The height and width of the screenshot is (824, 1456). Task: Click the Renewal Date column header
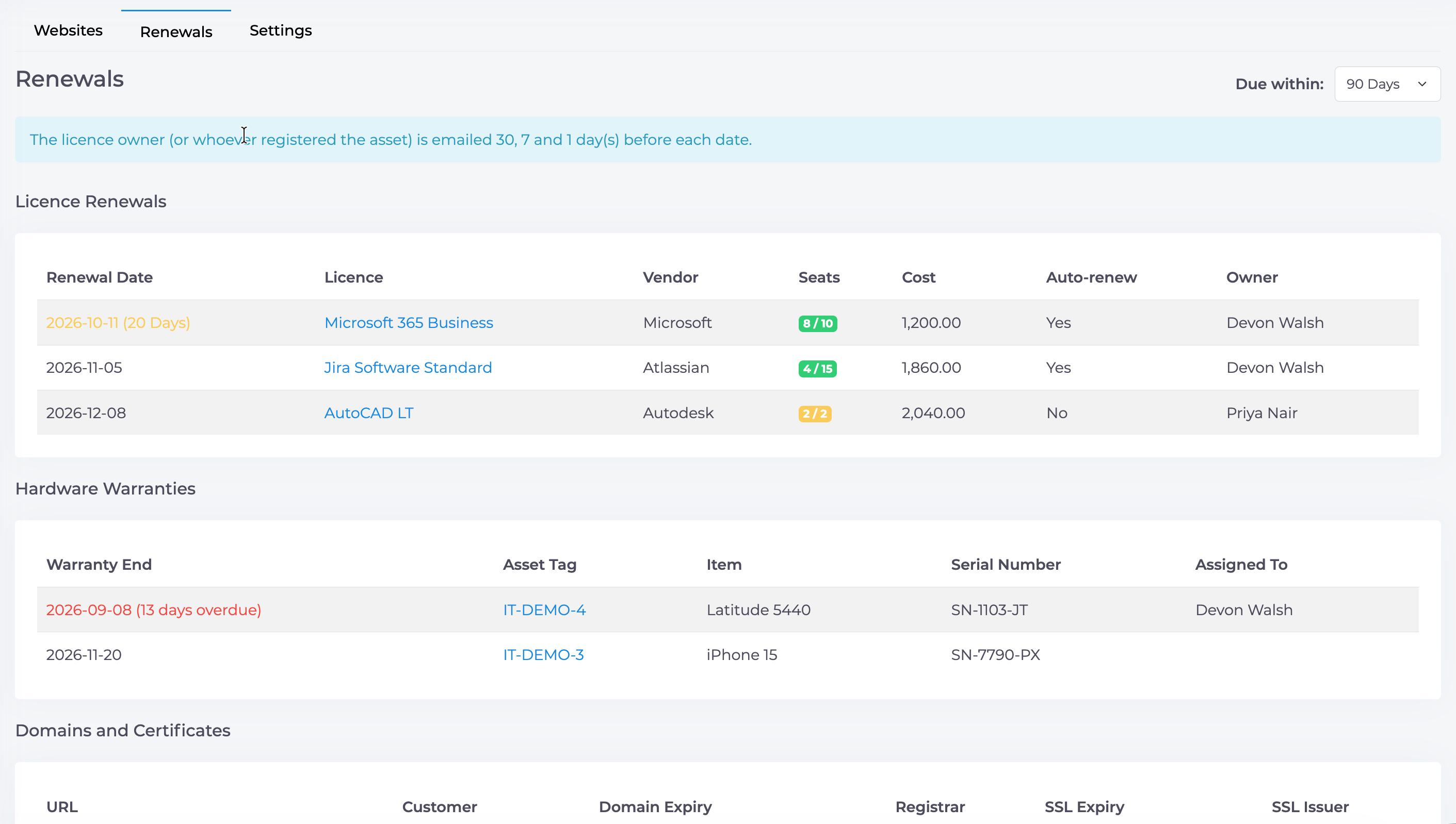pyautogui.click(x=100, y=277)
